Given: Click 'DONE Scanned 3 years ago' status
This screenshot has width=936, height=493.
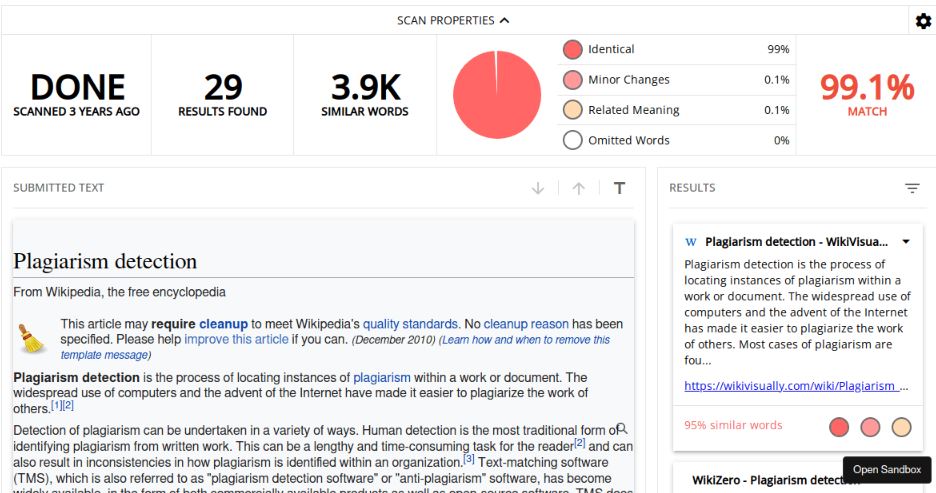Looking at the screenshot, I should [76, 95].
